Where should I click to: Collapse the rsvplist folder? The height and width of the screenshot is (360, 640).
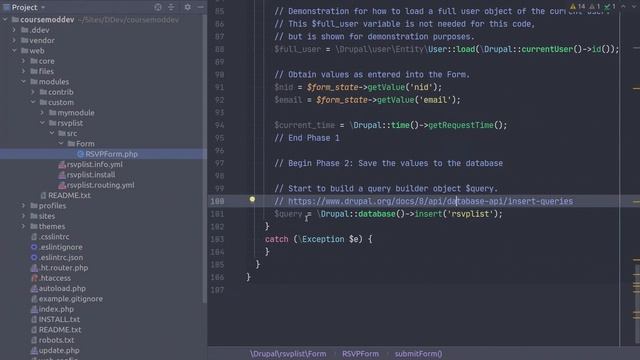(42, 123)
